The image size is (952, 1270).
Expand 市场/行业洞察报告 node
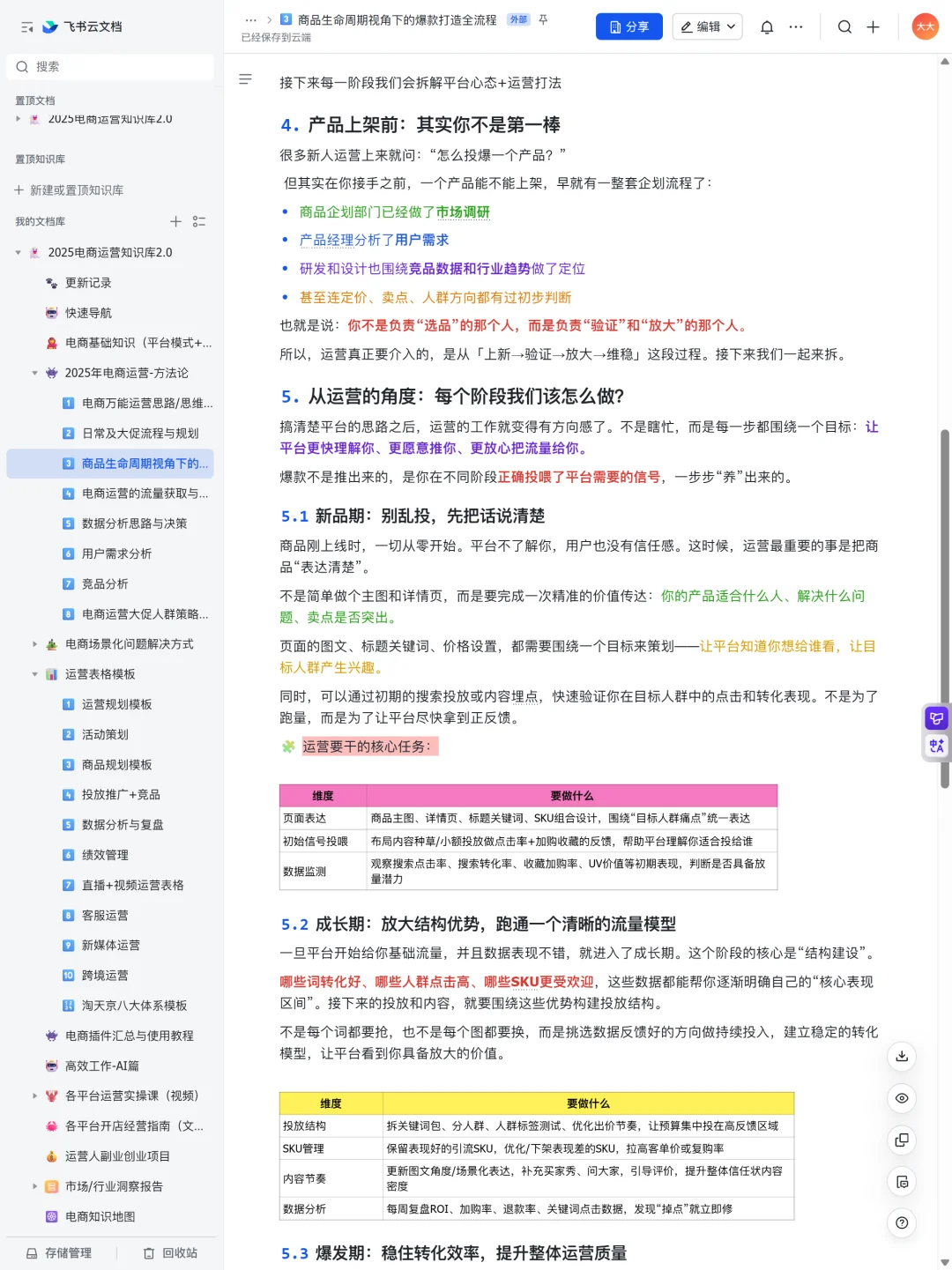(35, 1187)
